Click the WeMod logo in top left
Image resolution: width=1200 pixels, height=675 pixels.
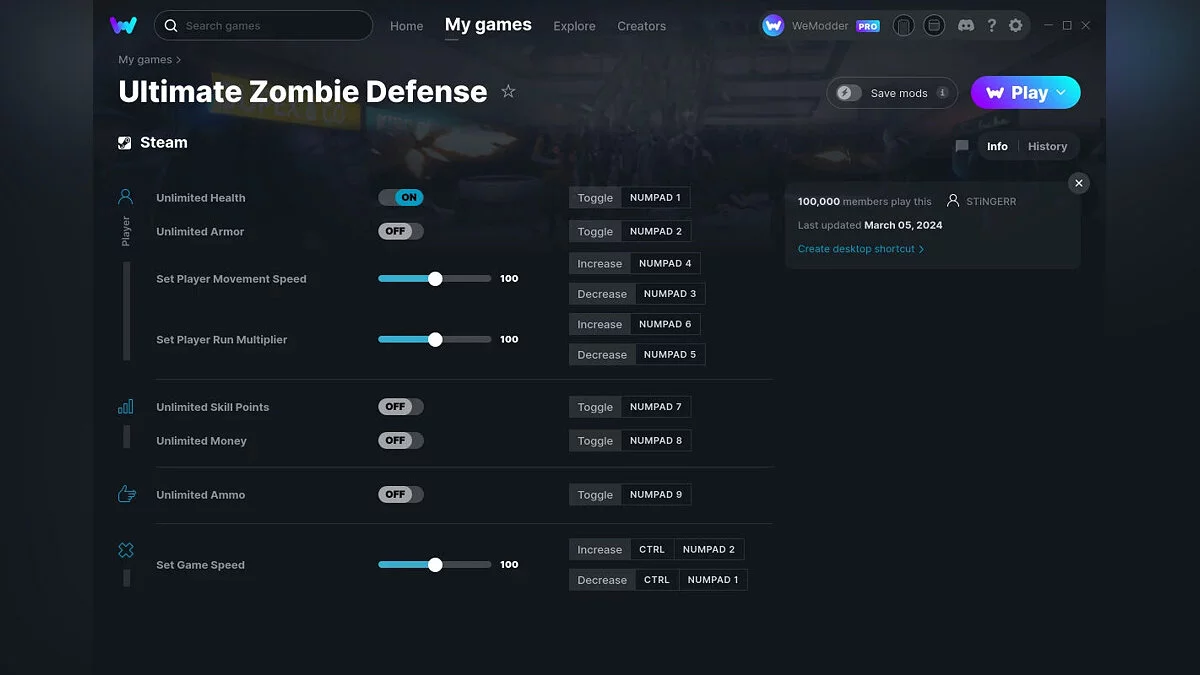(124, 25)
